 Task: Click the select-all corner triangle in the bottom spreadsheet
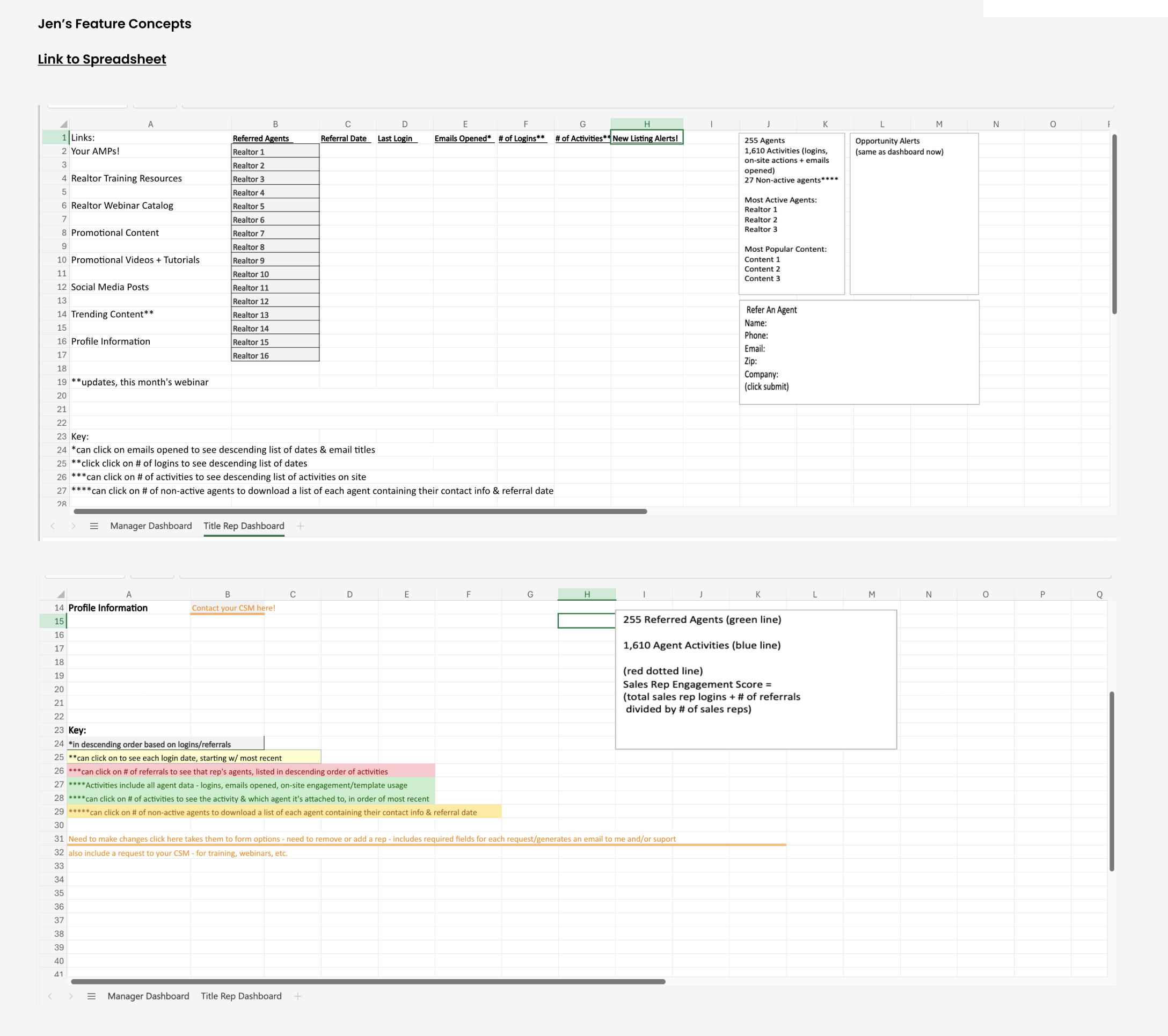click(x=61, y=594)
